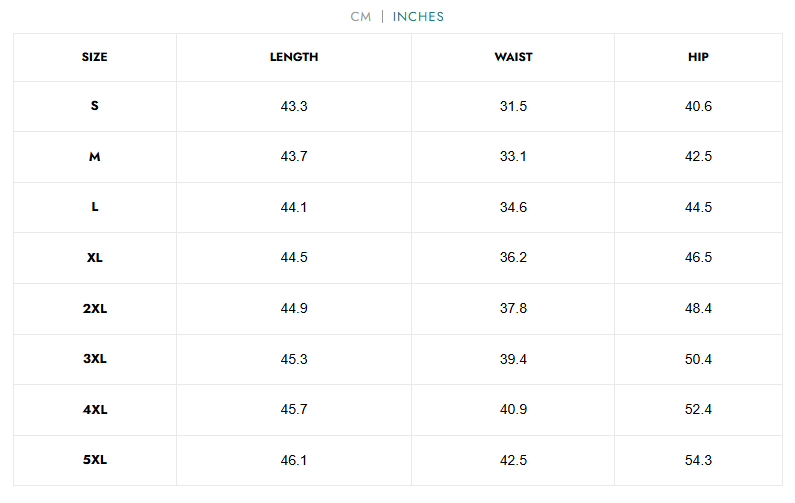Click the SIZE column header

click(95, 57)
